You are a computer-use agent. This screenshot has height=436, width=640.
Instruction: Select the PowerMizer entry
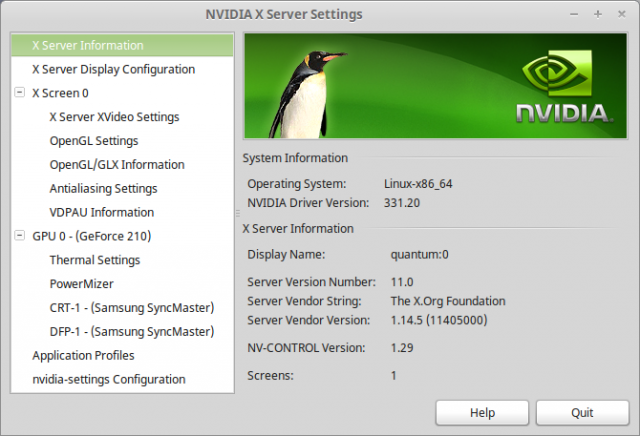click(81, 284)
